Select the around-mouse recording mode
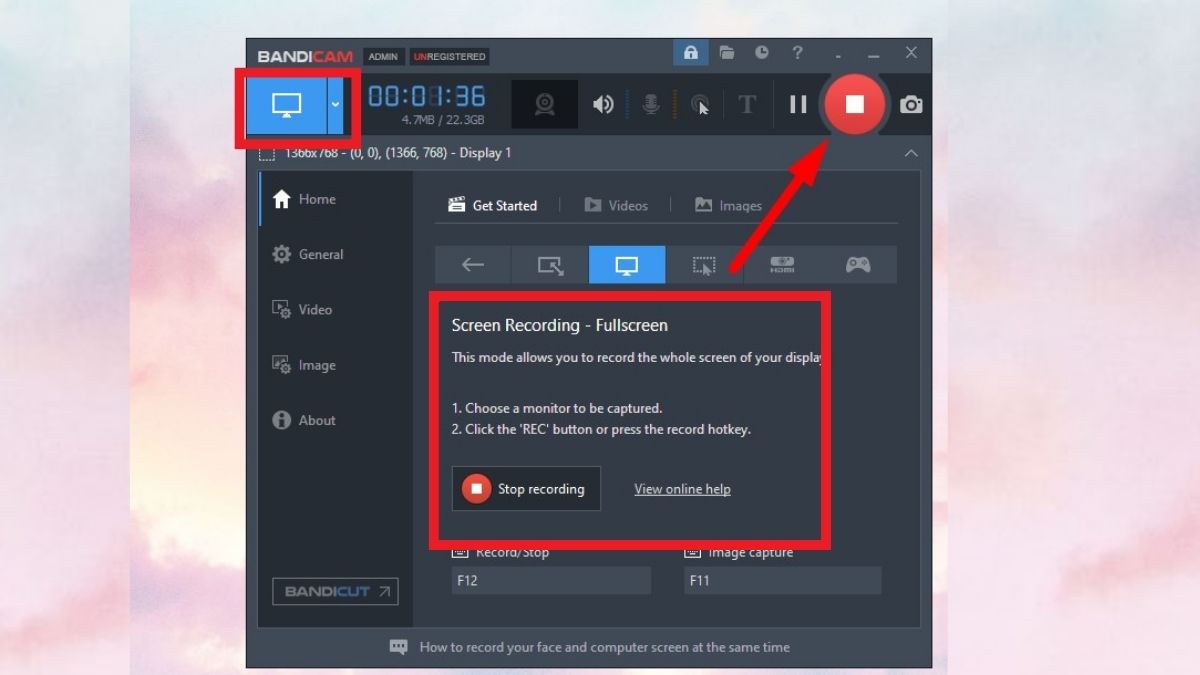 [x=704, y=265]
